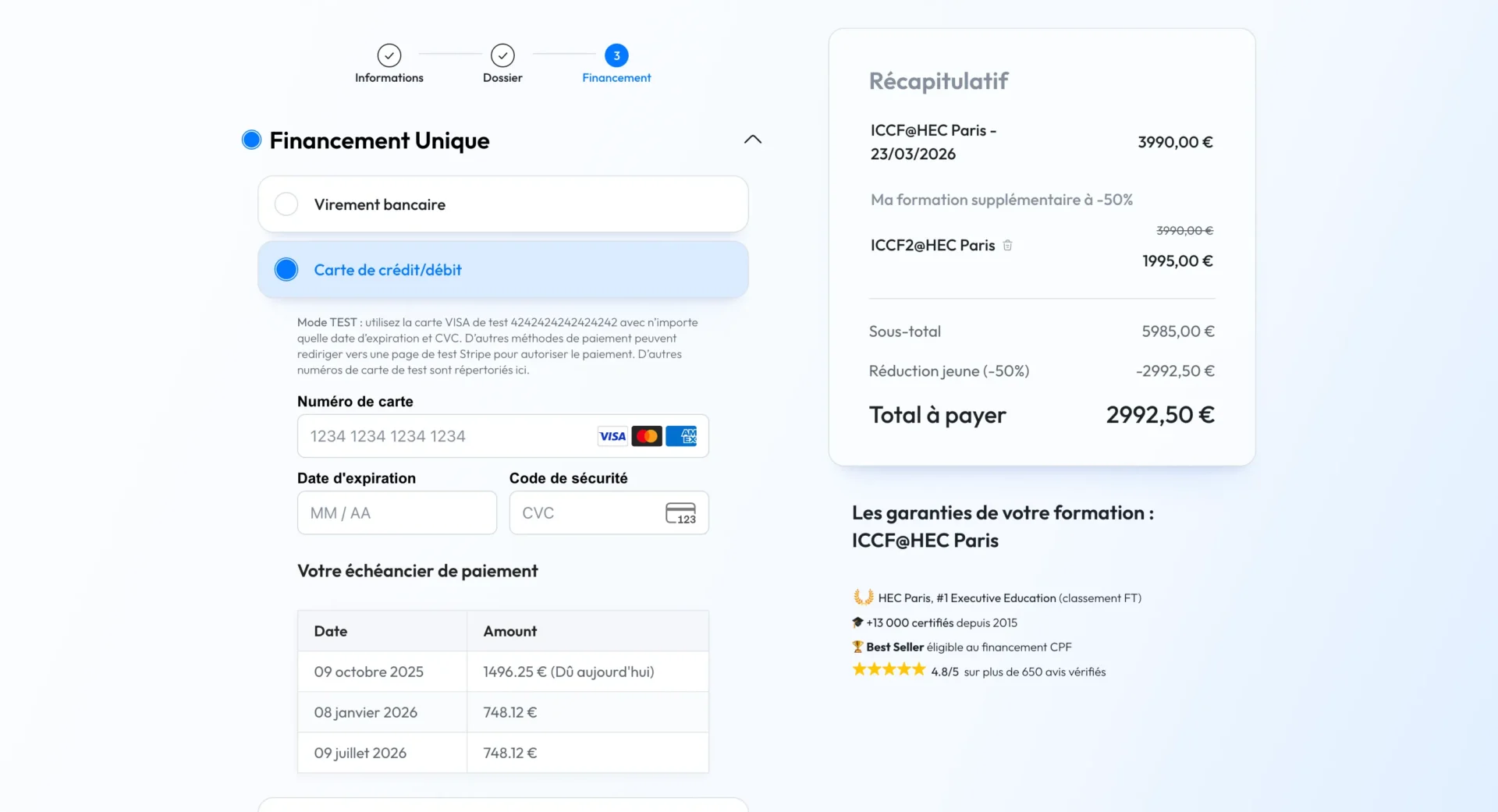Click the Votre échéancier de paiement heading
The height and width of the screenshot is (812, 1498).
[x=417, y=571]
